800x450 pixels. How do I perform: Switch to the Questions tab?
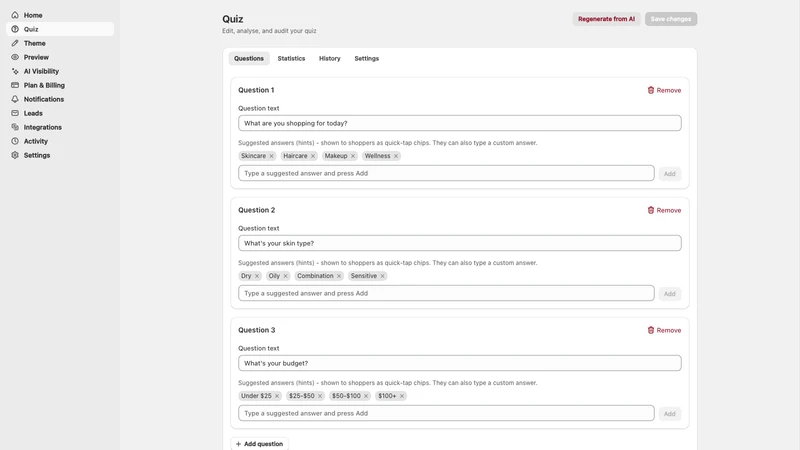249,59
